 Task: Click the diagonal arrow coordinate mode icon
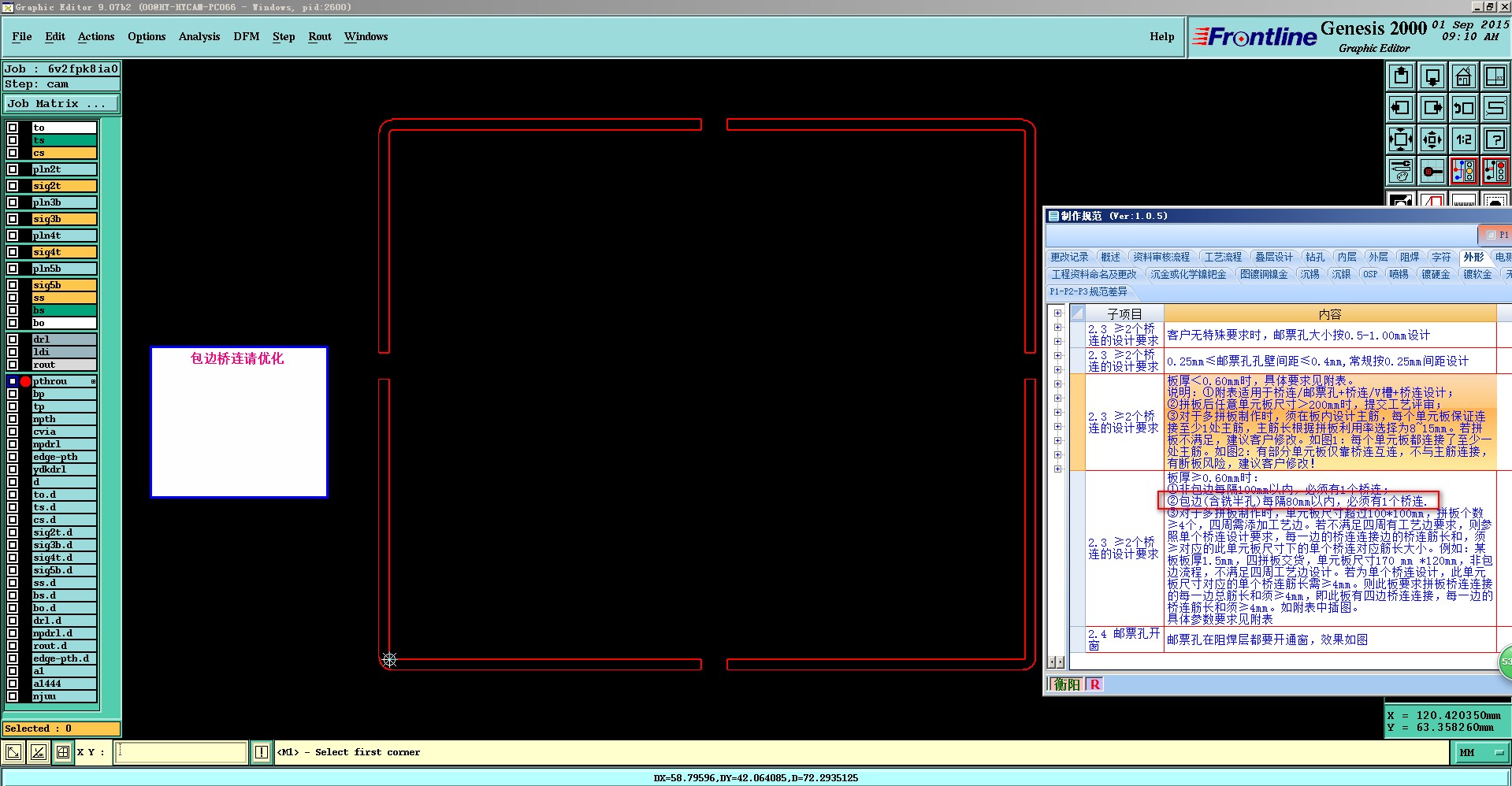tap(13, 752)
